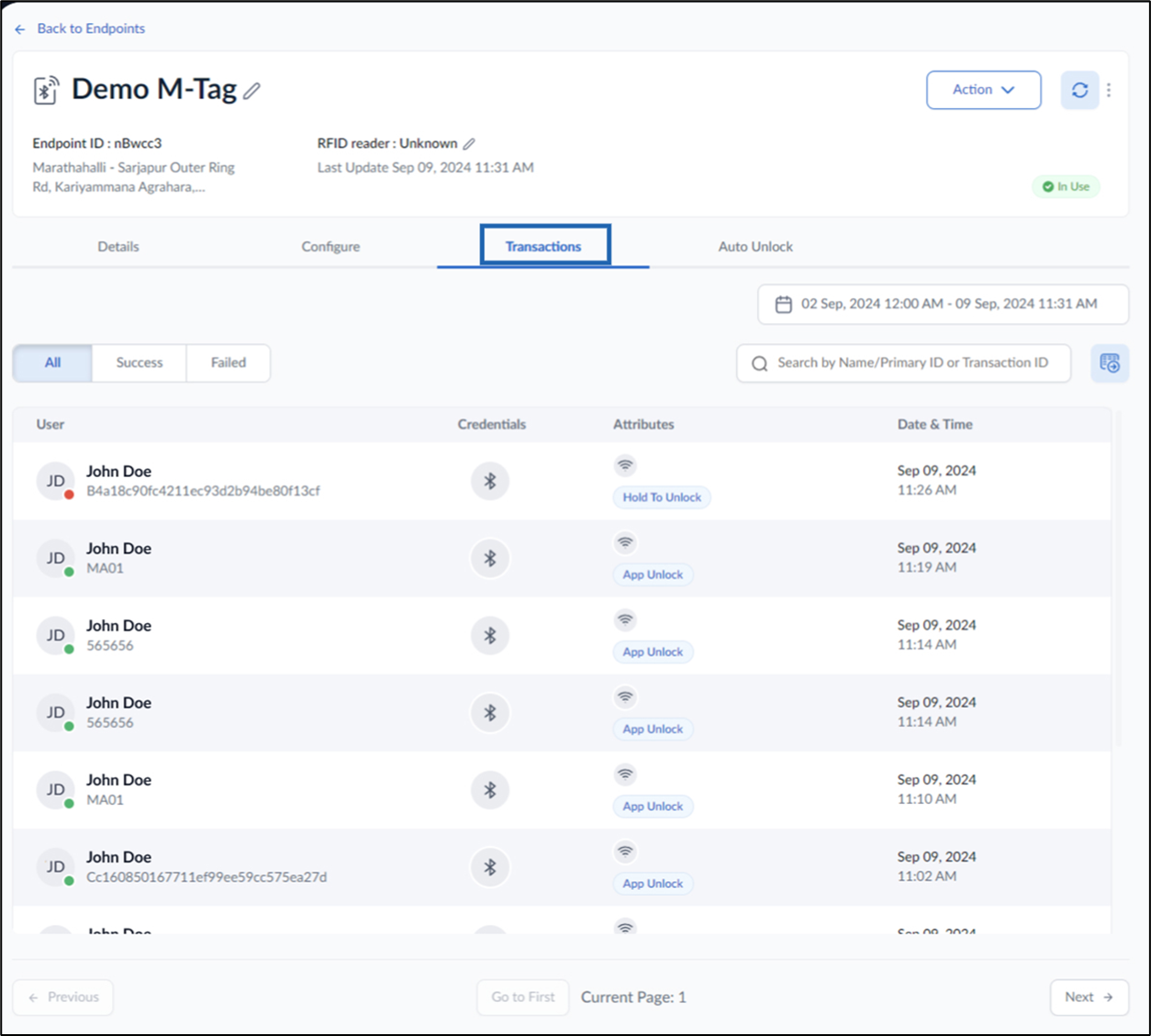Image resolution: width=1151 pixels, height=1036 pixels.
Task: Filter transactions by Failed
Action: click(x=229, y=363)
